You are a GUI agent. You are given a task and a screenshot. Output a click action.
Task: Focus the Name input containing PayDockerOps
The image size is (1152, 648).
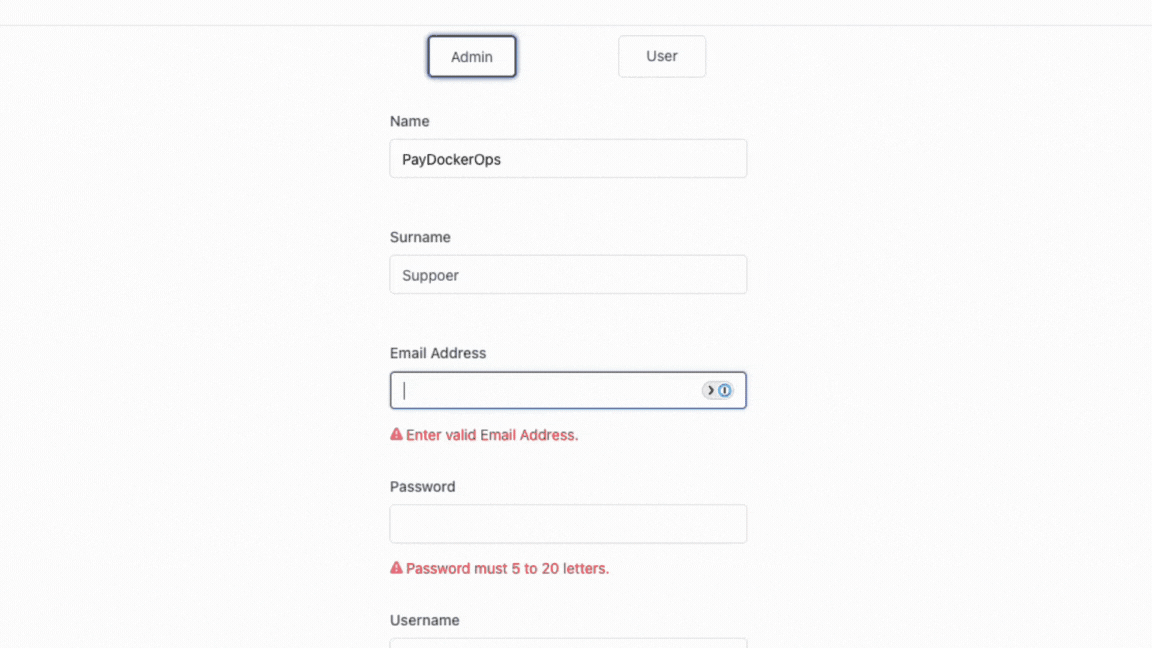(x=568, y=158)
